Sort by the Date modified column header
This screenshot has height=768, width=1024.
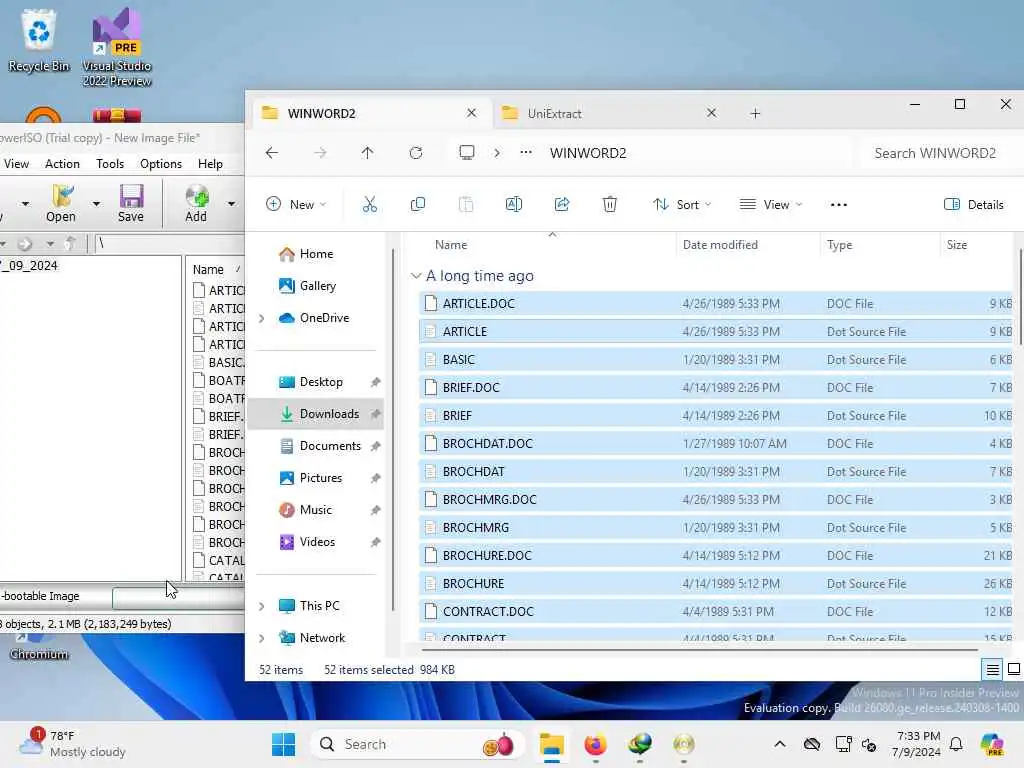point(720,245)
